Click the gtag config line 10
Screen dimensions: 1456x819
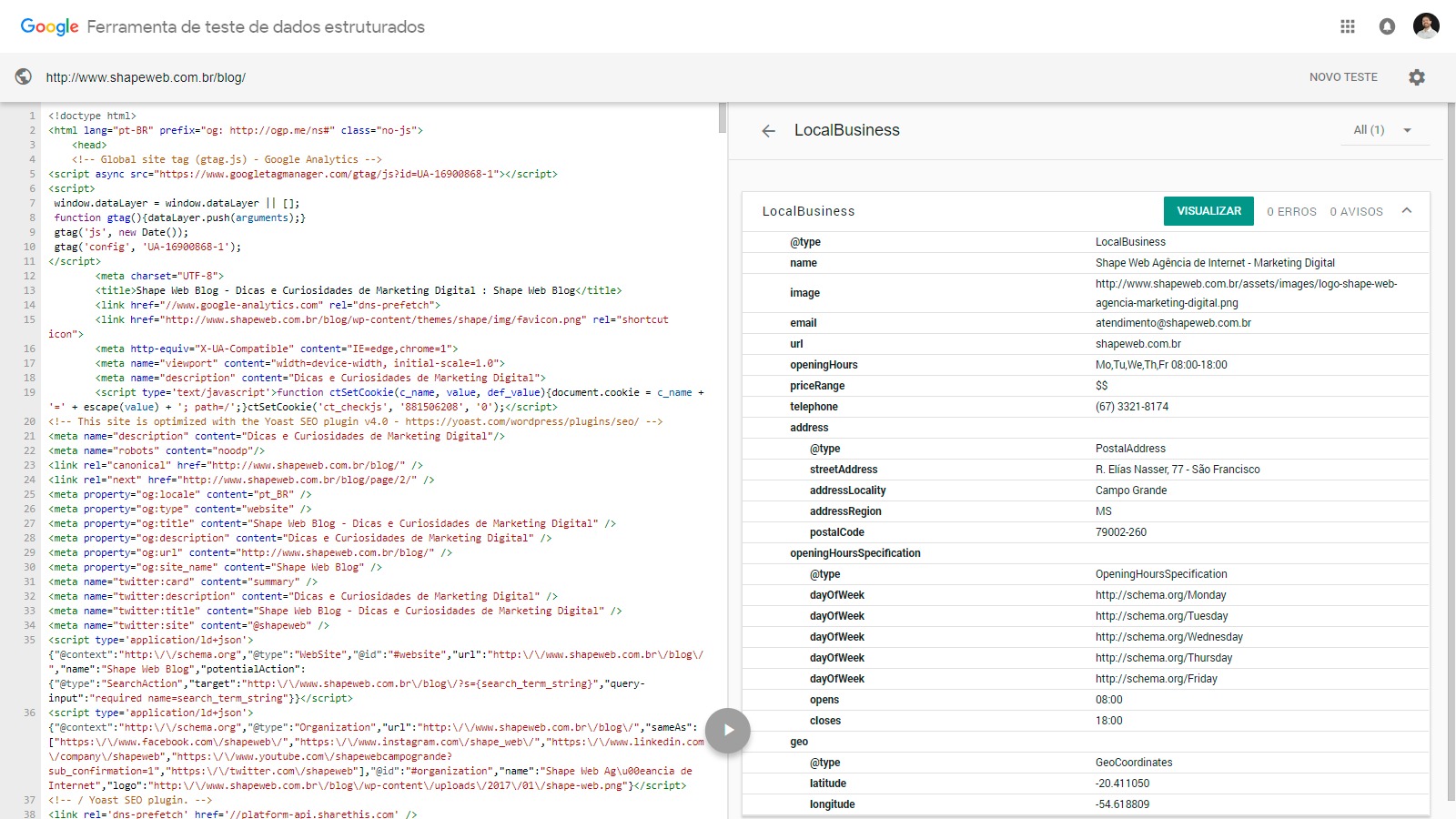[x=147, y=247]
